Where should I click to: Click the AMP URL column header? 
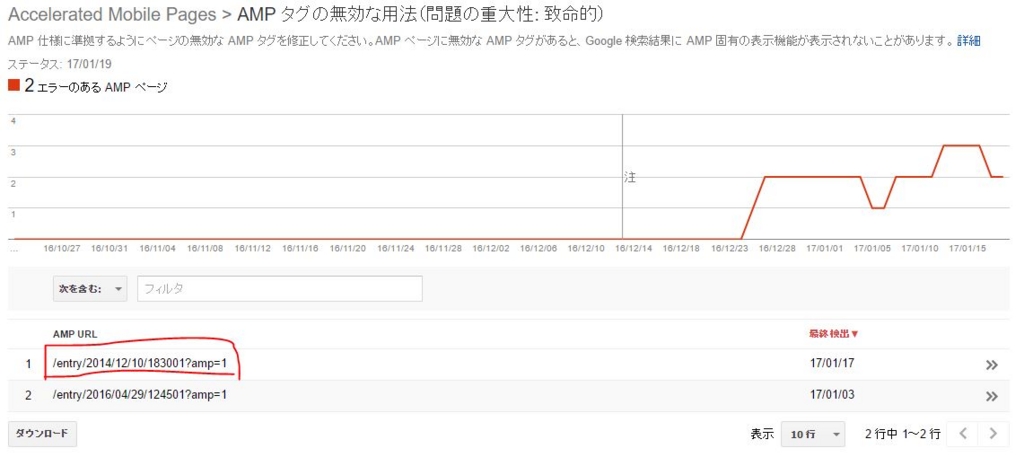pos(75,334)
